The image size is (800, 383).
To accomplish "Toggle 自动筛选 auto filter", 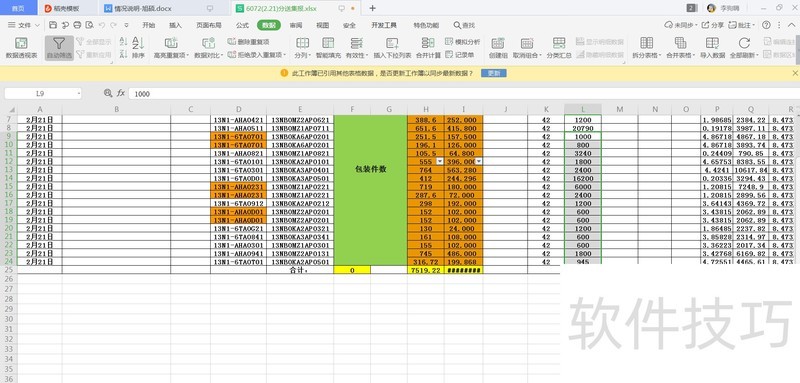I will coord(59,48).
